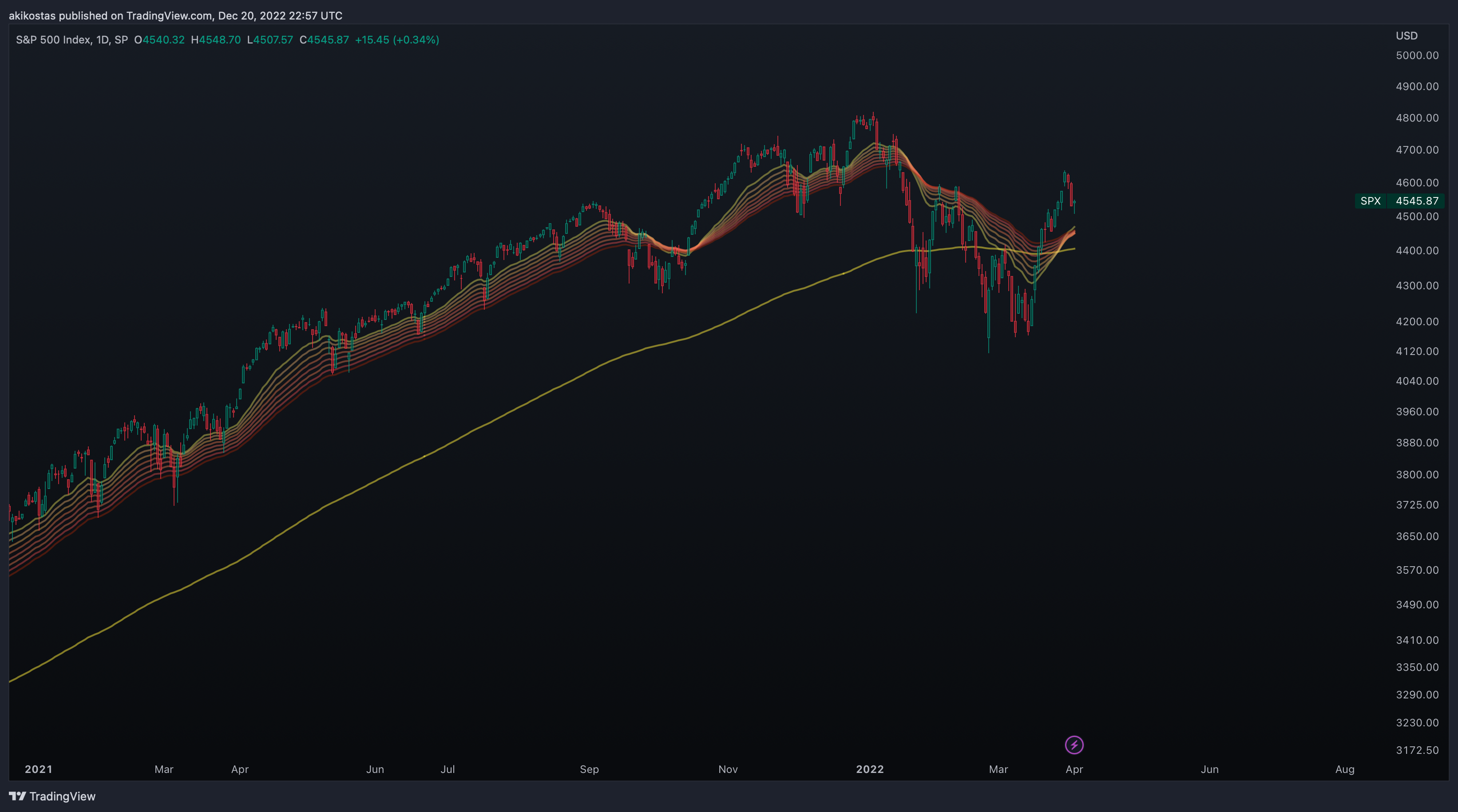The height and width of the screenshot is (812, 1458).
Task: Click the 4600.00 price axis label
Action: [1417, 183]
